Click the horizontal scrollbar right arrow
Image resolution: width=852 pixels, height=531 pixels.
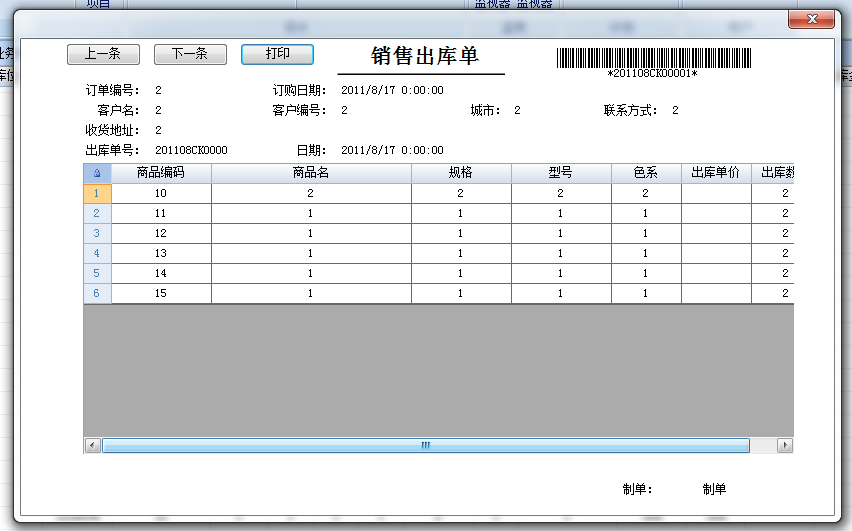click(x=785, y=445)
